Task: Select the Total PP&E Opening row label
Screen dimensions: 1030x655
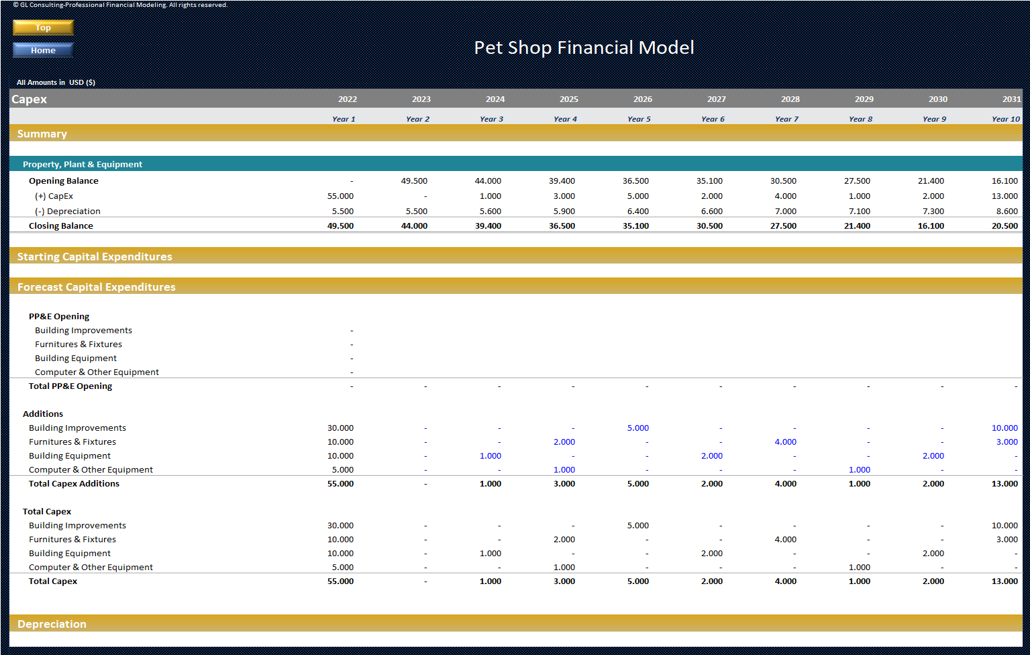Action: point(70,386)
